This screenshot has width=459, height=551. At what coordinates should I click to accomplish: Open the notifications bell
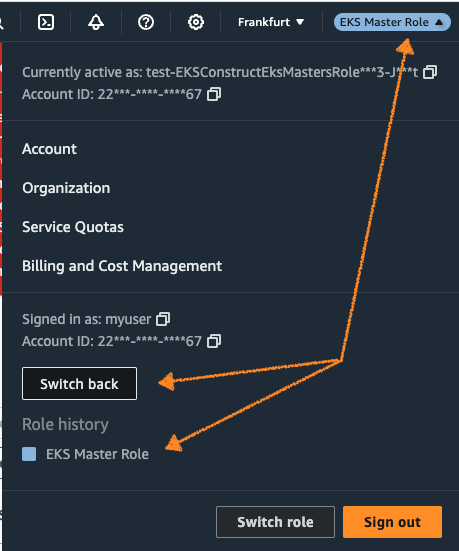click(x=96, y=22)
